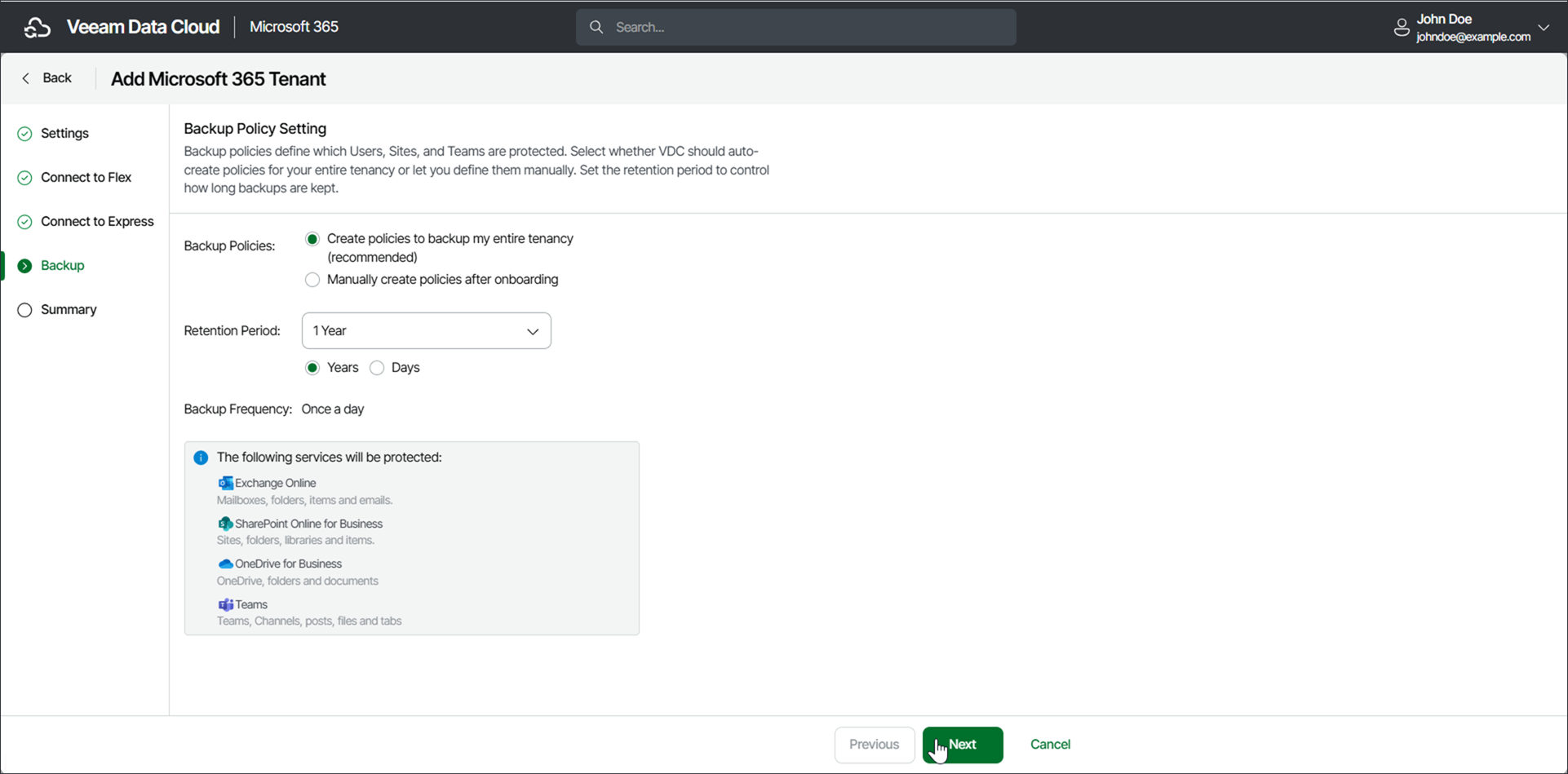Image resolution: width=1568 pixels, height=774 pixels.
Task: Click the OneDrive for Business cloud icon
Action: click(x=225, y=564)
